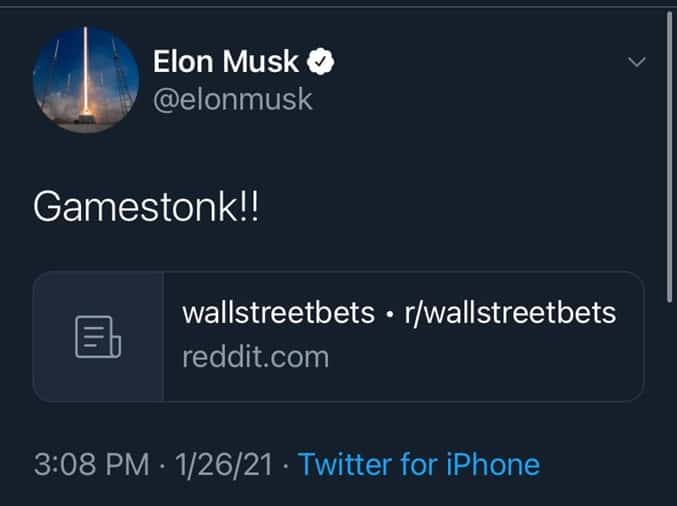Open the Twitter for iPhone source link

[x=419, y=465]
